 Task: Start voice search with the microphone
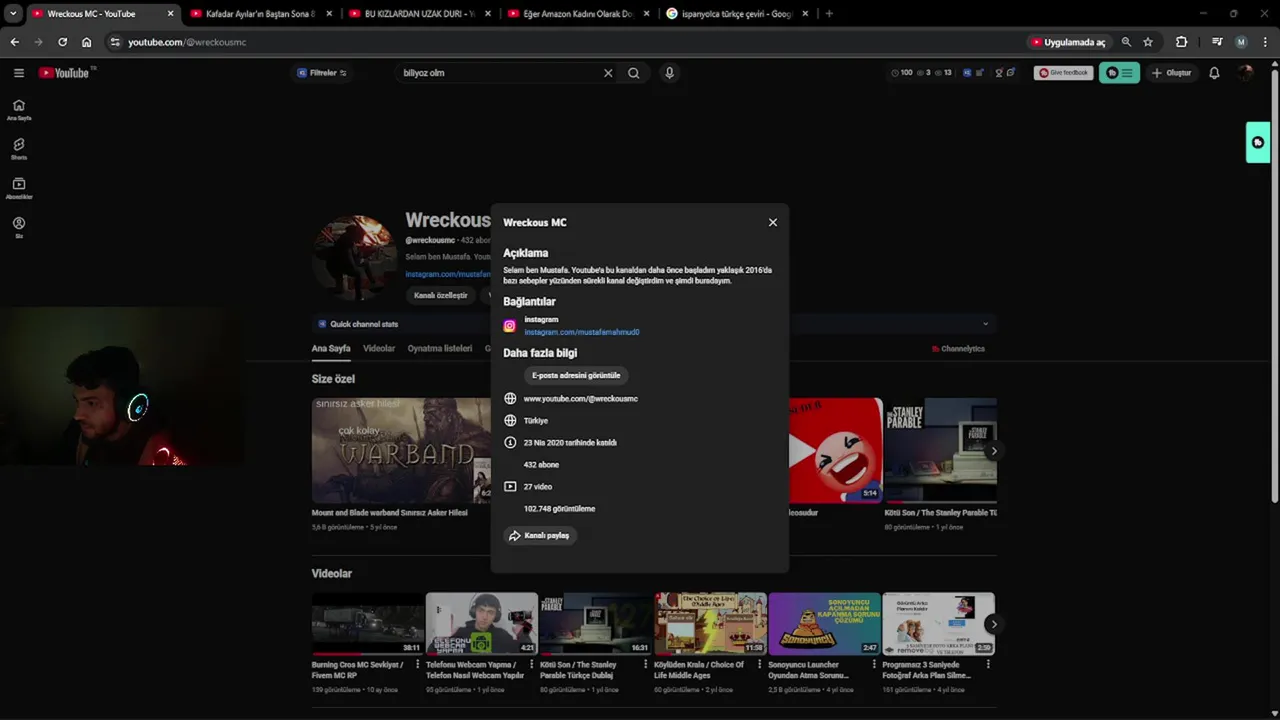pyautogui.click(x=669, y=73)
